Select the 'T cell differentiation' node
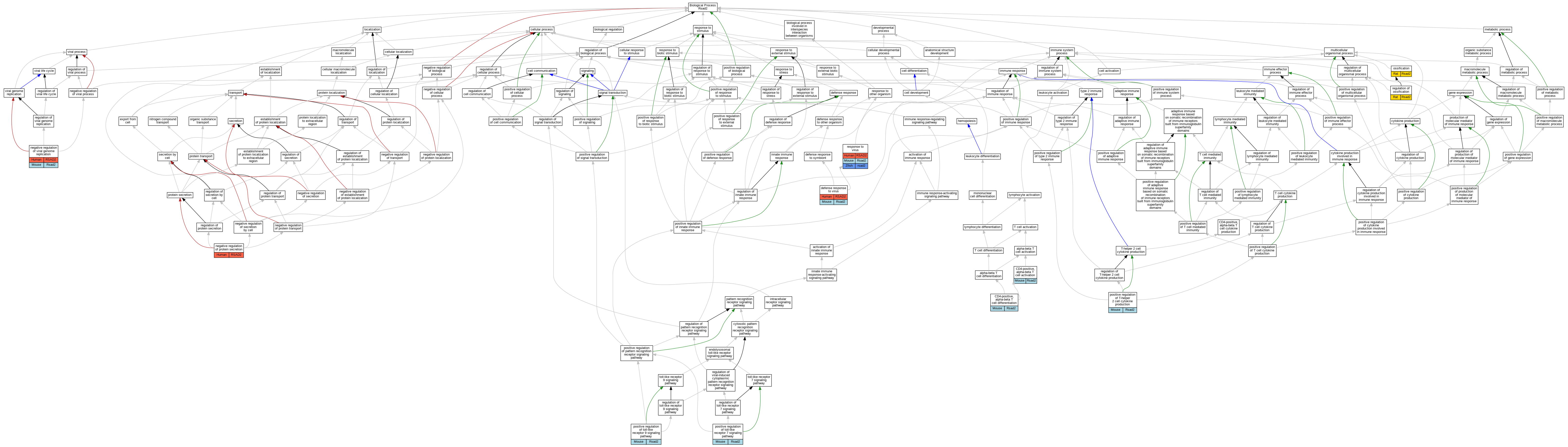Screen dimensions: 1568x447 pos(988,250)
